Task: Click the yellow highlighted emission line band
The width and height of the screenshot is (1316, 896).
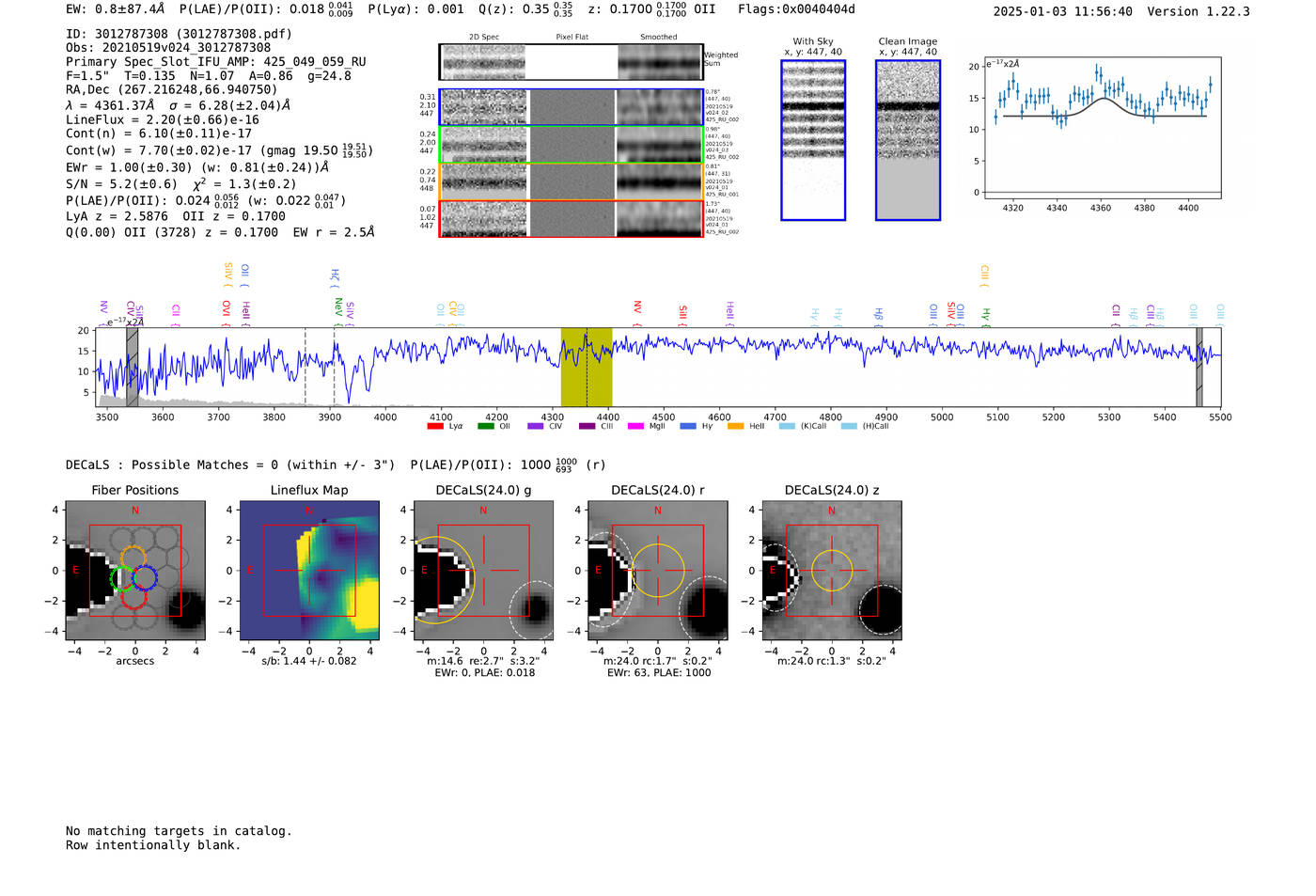Action: [x=587, y=367]
